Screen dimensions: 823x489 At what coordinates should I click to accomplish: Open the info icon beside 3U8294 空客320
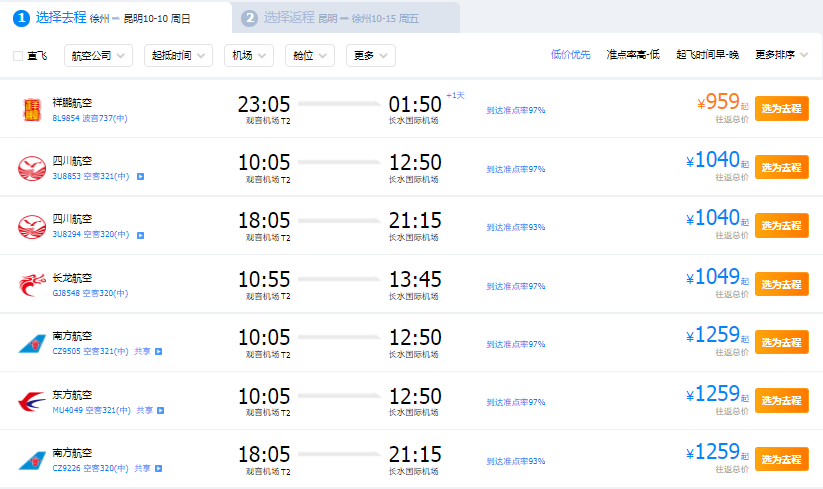click(x=140, y=235)
